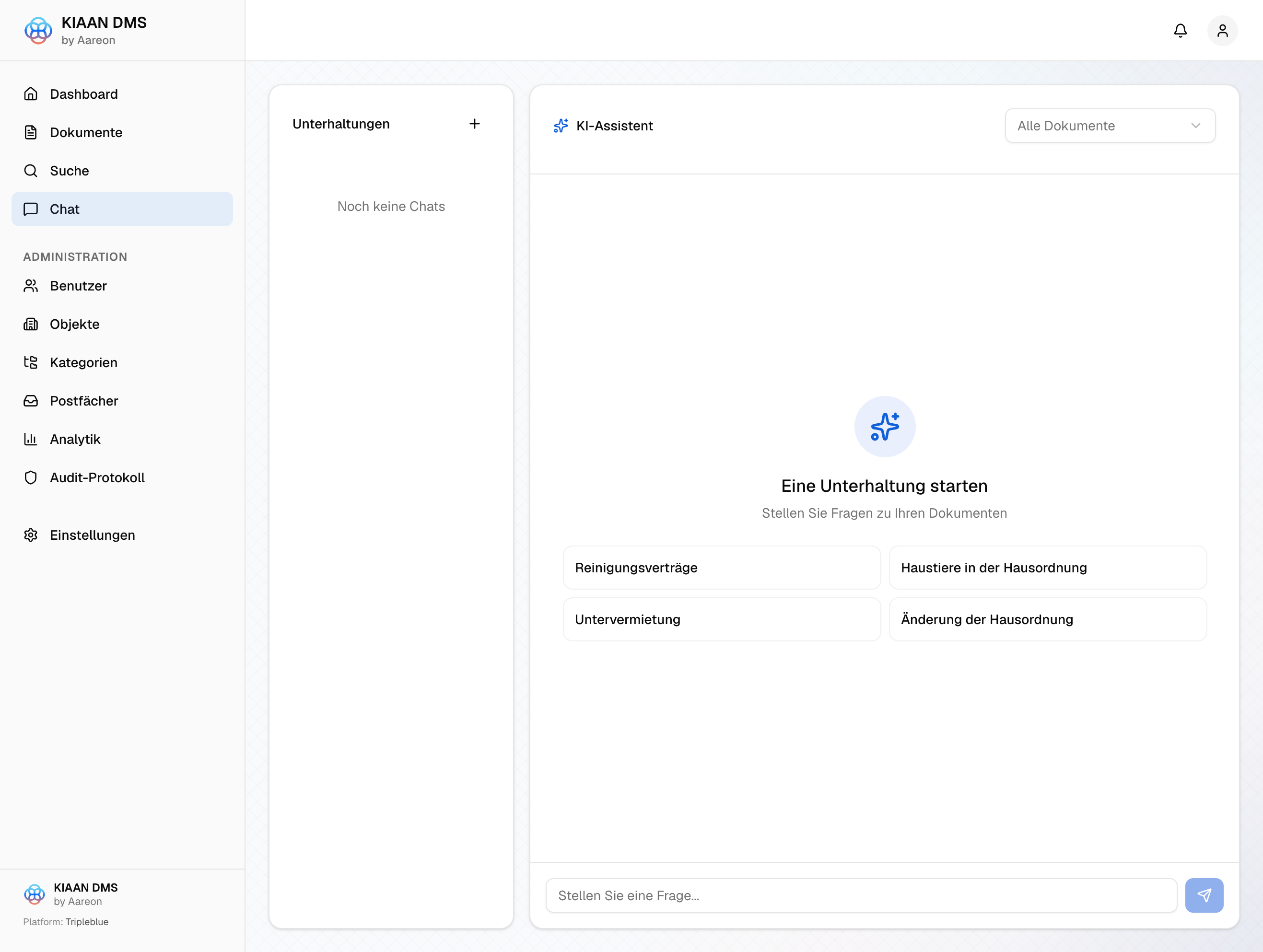Open the user profile avatar
The image size is (1263, 952).
tap(1222, 30)
